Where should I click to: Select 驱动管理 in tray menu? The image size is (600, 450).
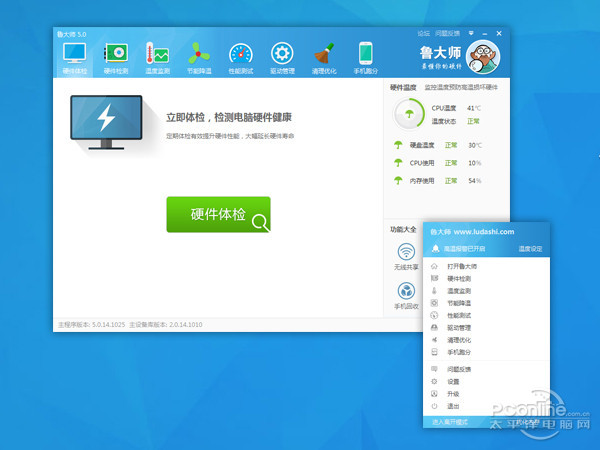[459, 328]
